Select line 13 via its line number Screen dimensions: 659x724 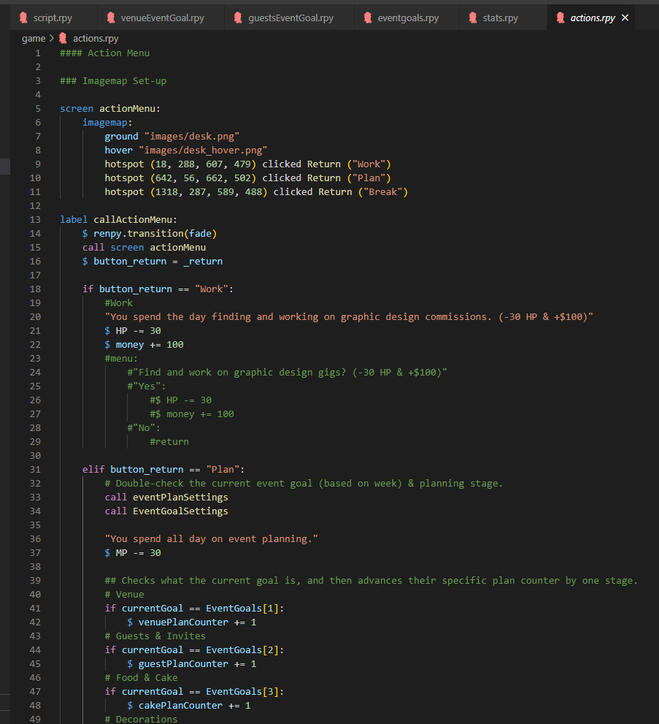click(x=36, y=219)
